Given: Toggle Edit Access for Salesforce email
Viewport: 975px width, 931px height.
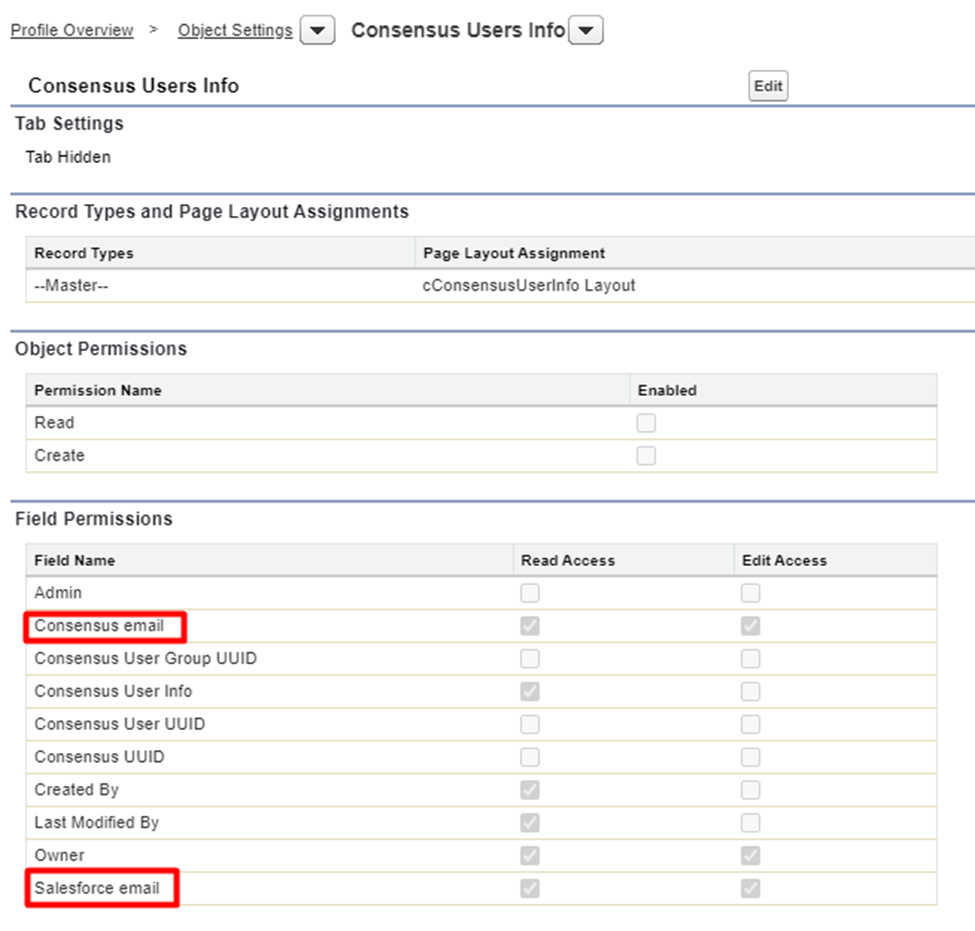Looking at the screenshot, I should click(751, 888).
